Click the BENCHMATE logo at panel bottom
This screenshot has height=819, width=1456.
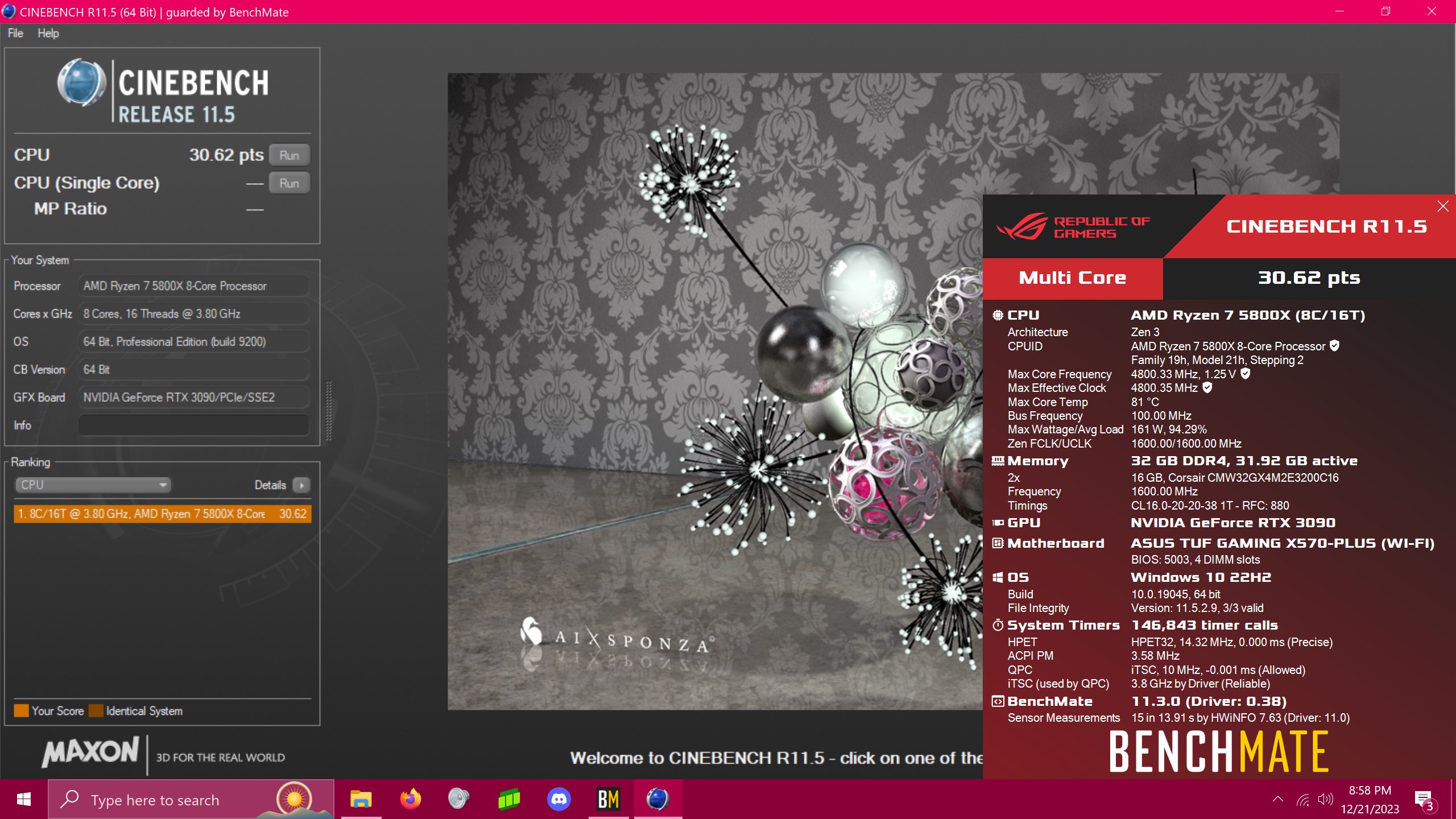(1219, 752)
